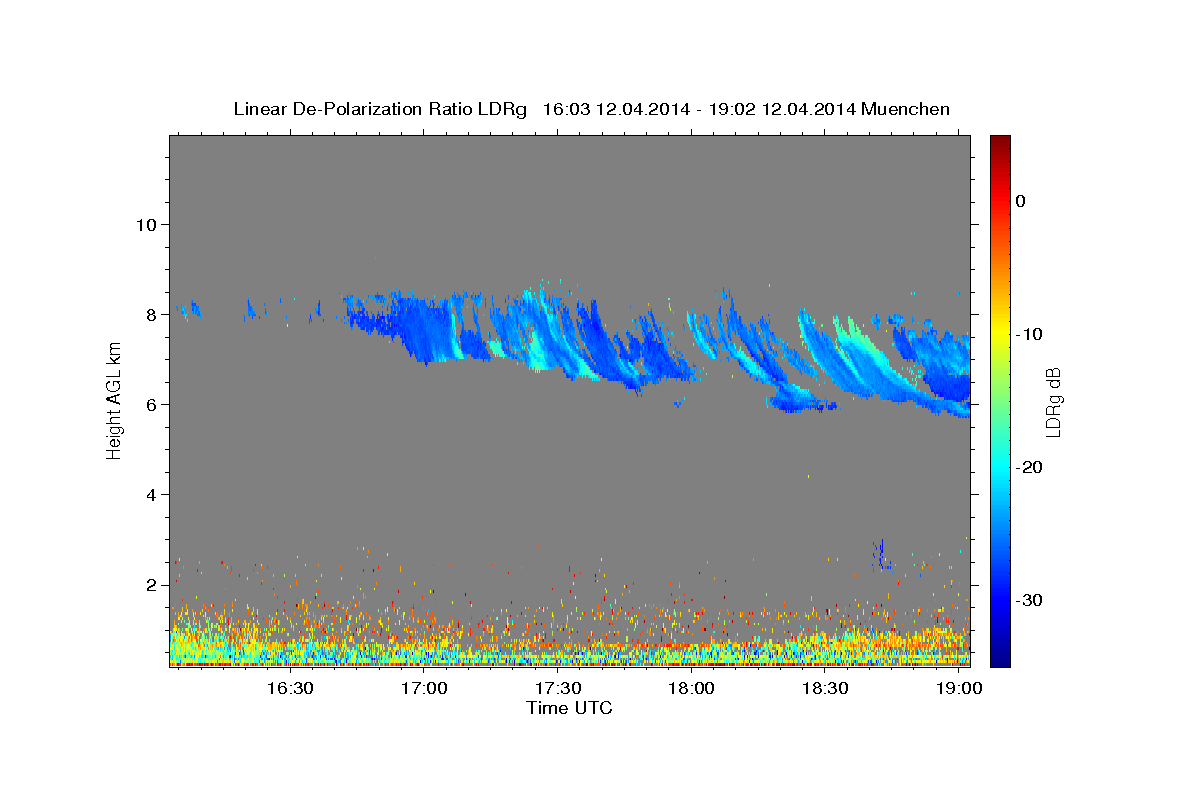Click the 'Height AGL km' axis label
1200x800 pixels.
[115, 401]
